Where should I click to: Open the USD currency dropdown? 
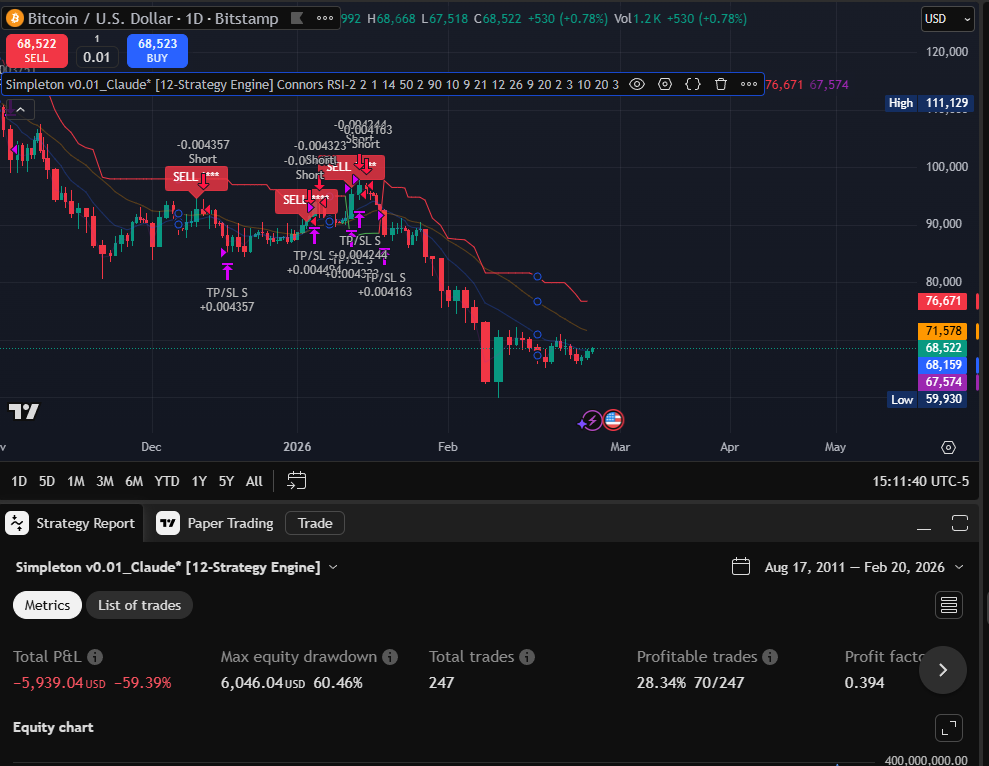[946, 18]
